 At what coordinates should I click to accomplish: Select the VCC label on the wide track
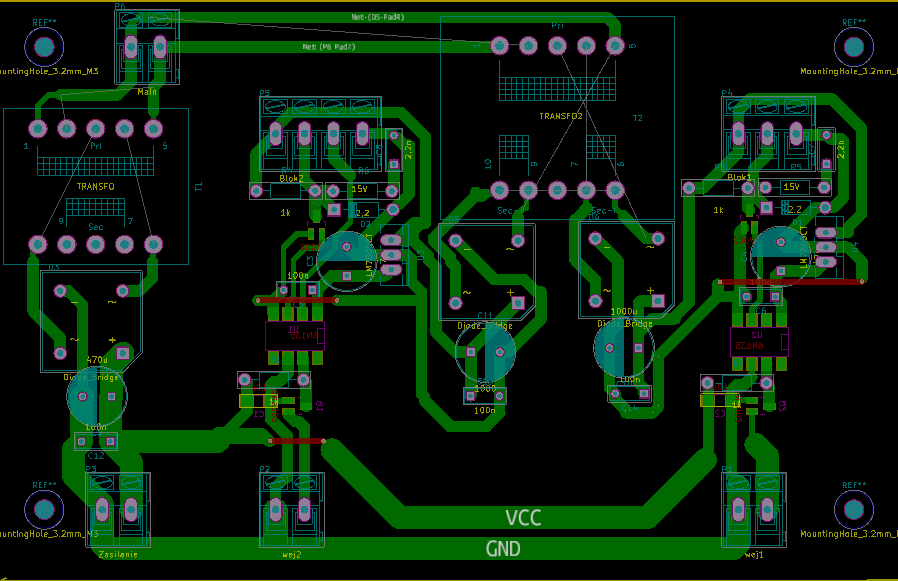point(523,518)
